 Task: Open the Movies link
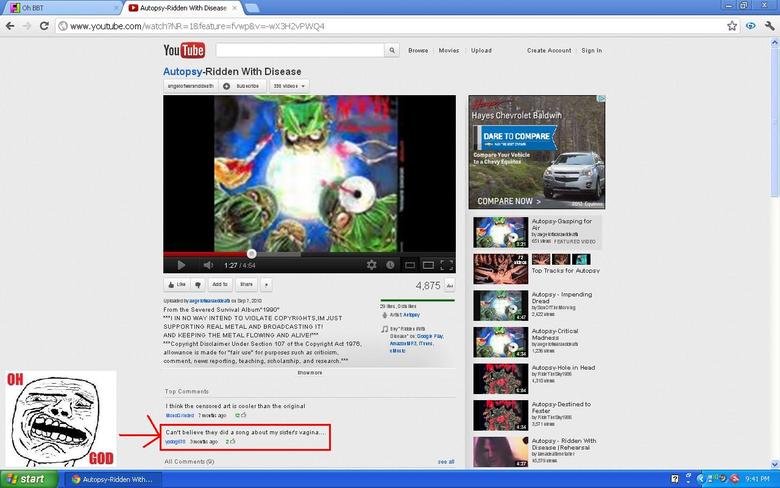click(x=449, y=50)
